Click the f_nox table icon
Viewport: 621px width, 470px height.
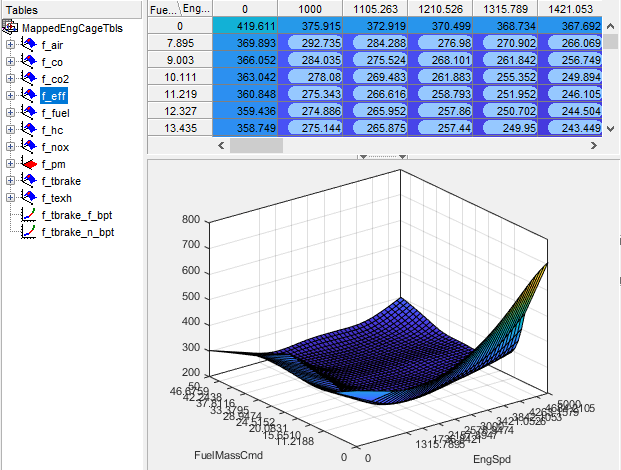29,147
